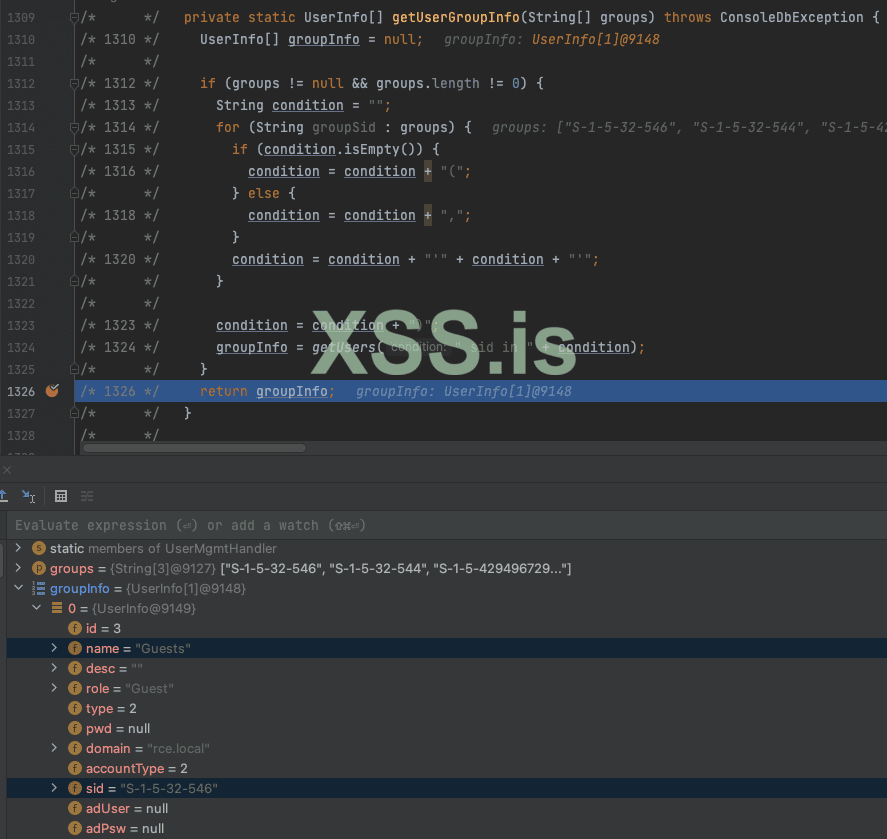Screen dimensions: 887x839
Task: Collapse the groupInfo variable node
Action: pos(18,588)
